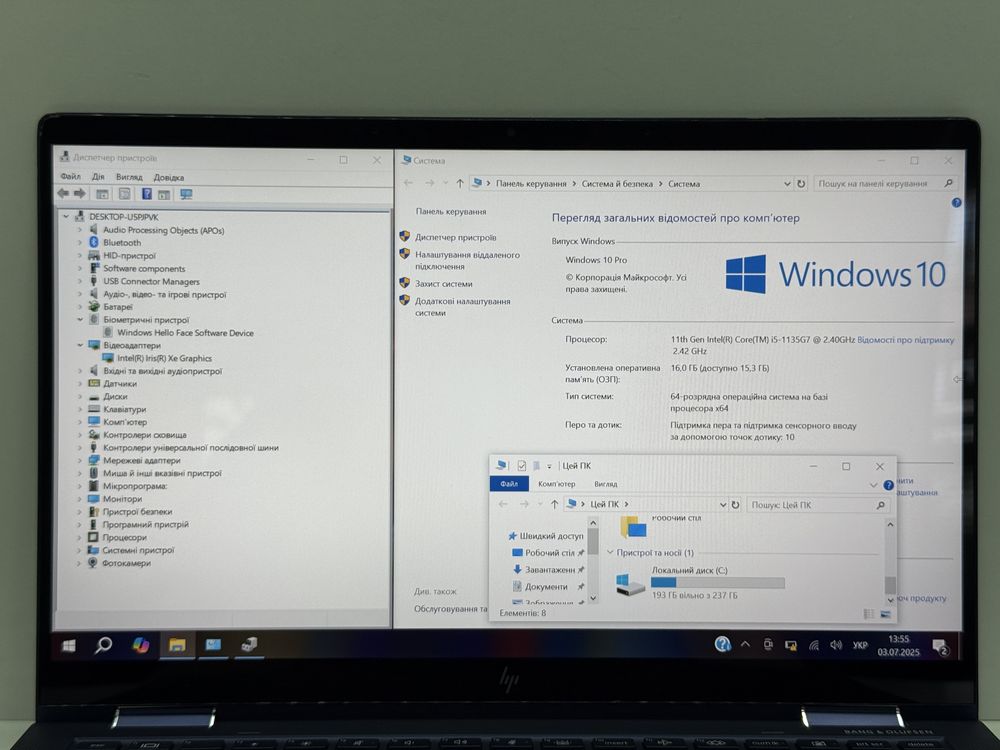Open Вигляд menu in Device Manager
Viewport: 1000px width, 750px height.
point(129,177)
